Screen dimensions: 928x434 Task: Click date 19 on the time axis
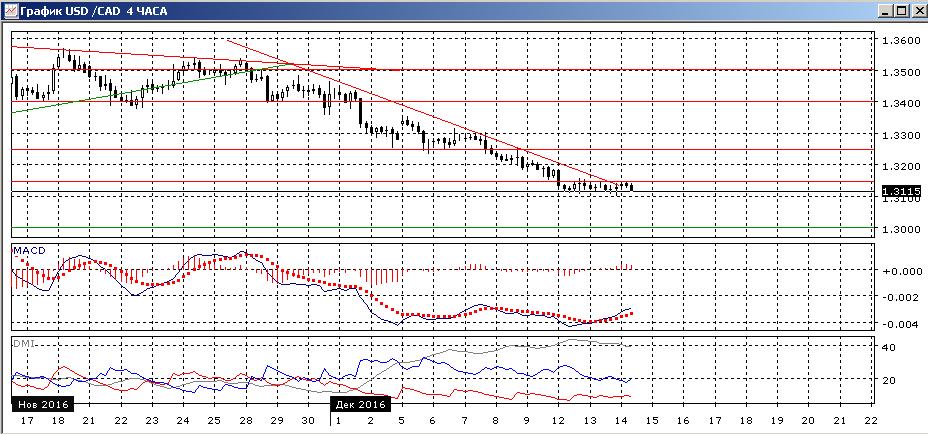(776, 420)
